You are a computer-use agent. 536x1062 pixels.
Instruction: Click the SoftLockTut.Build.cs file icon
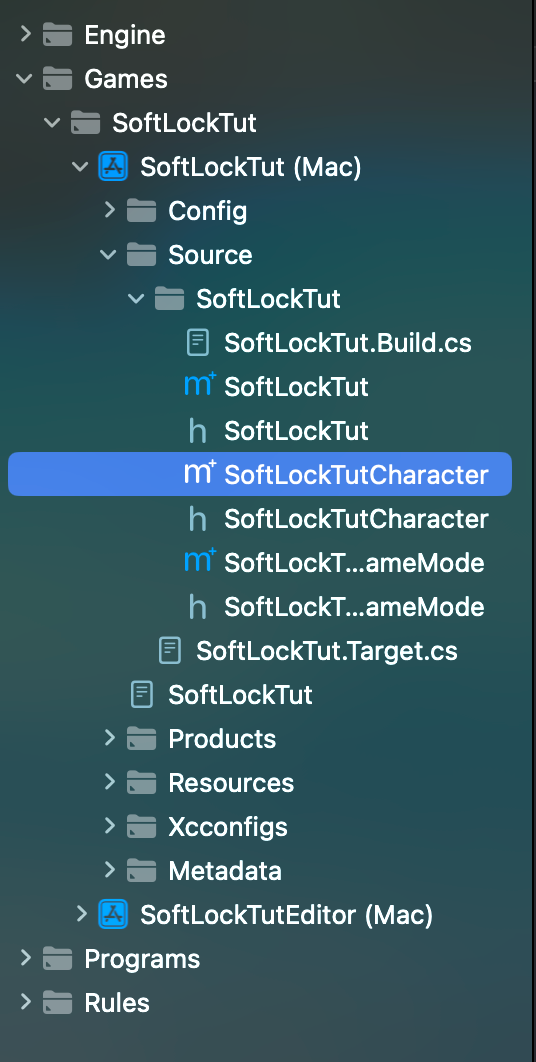click(x=197, y=343)
